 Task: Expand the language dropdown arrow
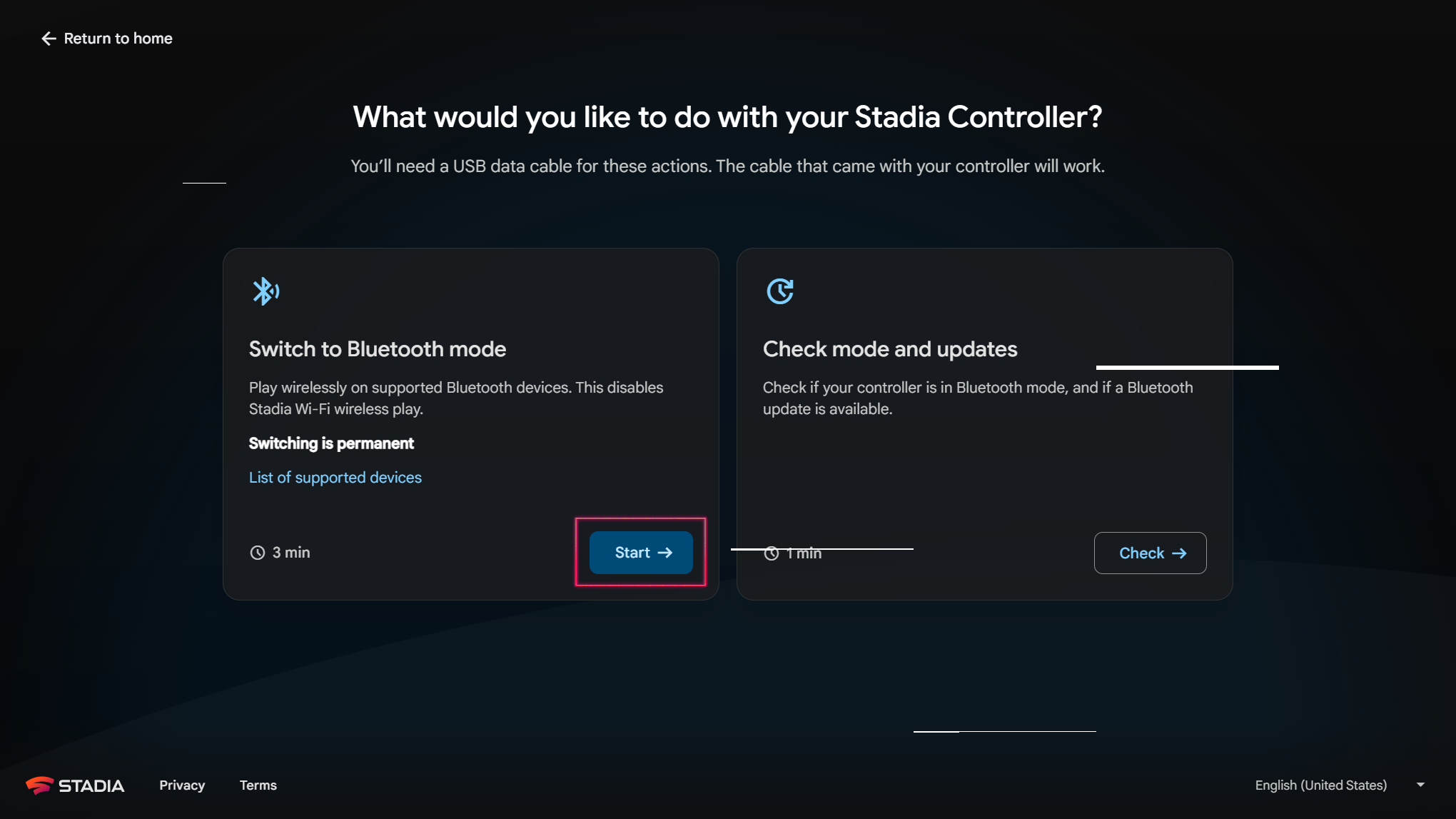coord(1420,785)
